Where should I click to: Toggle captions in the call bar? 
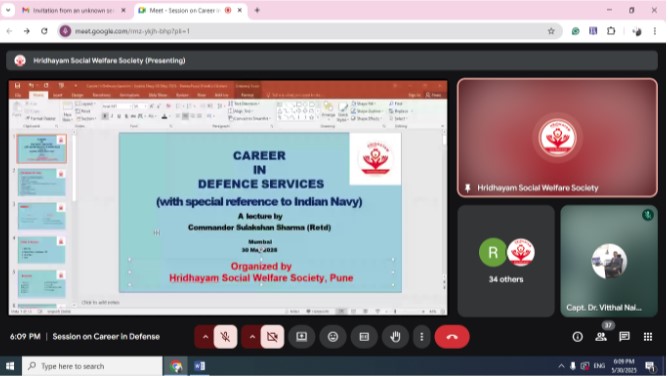(364, 337)
